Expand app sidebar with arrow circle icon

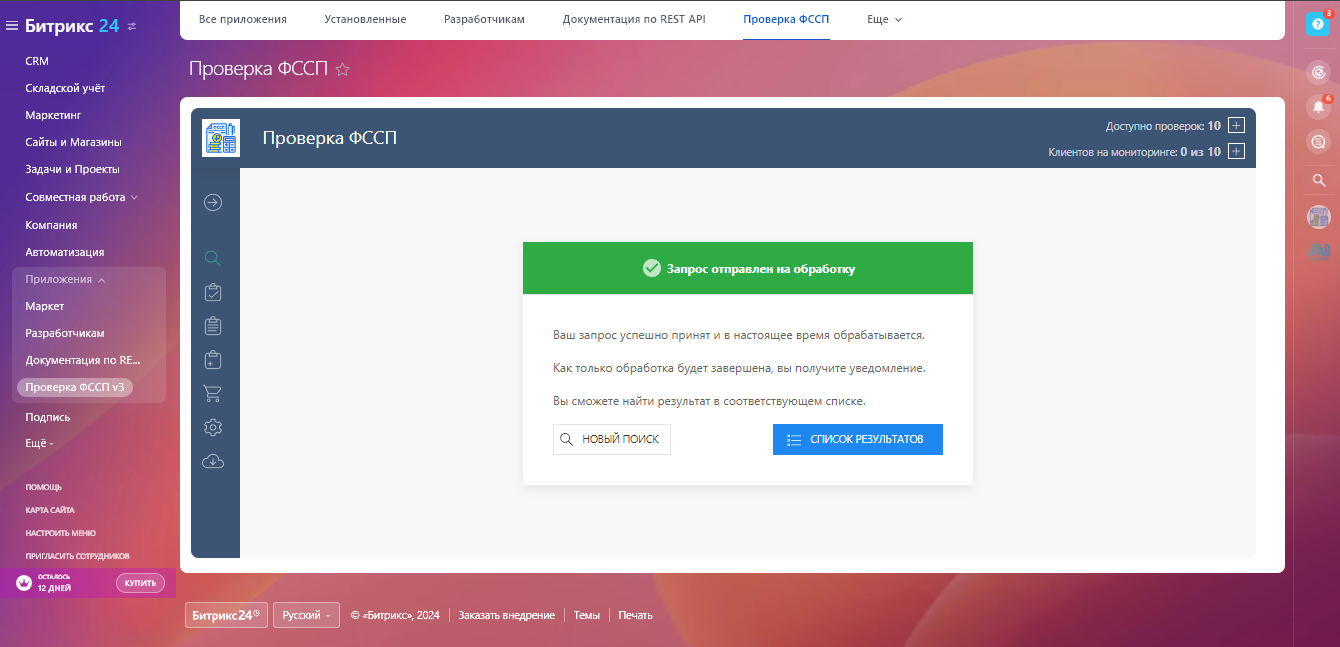(x=212, y=203)
